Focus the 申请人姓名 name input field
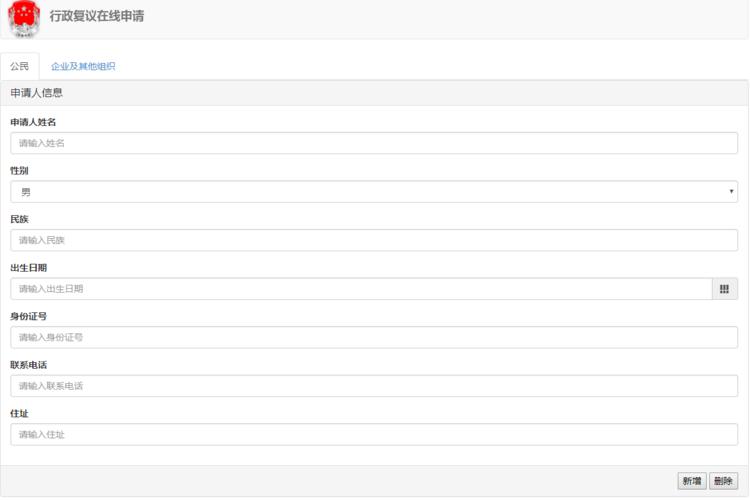The width and height of the screenshot is (750, 500). click(374, 143)
